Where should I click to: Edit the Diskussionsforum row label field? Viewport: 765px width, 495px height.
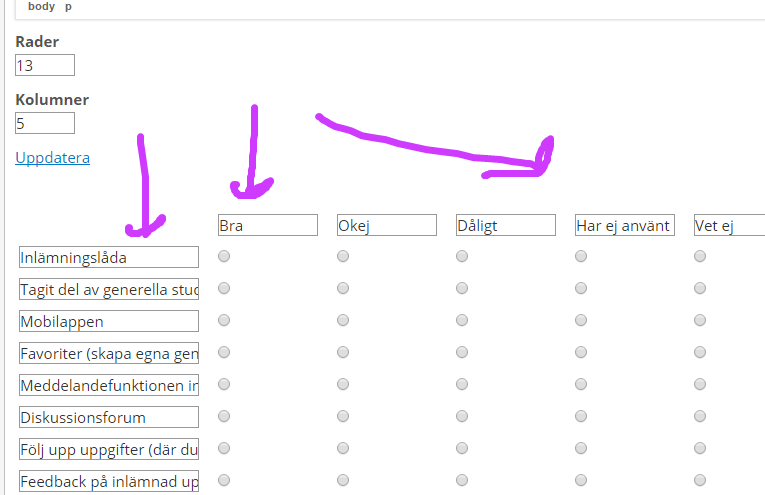coord(109,417)
